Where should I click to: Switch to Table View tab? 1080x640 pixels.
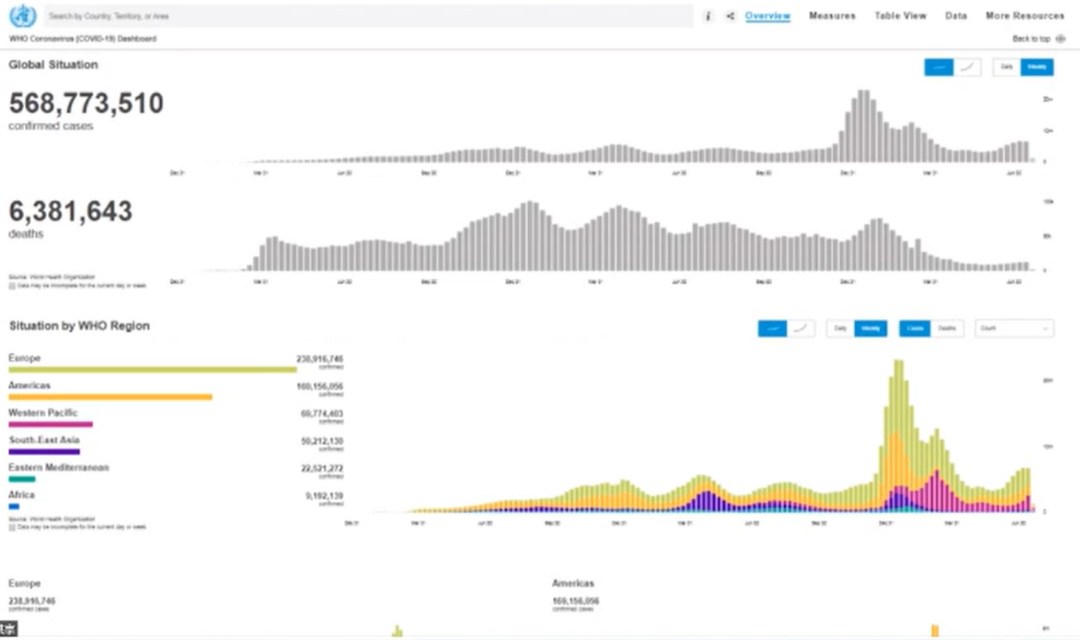coord(900,16)
